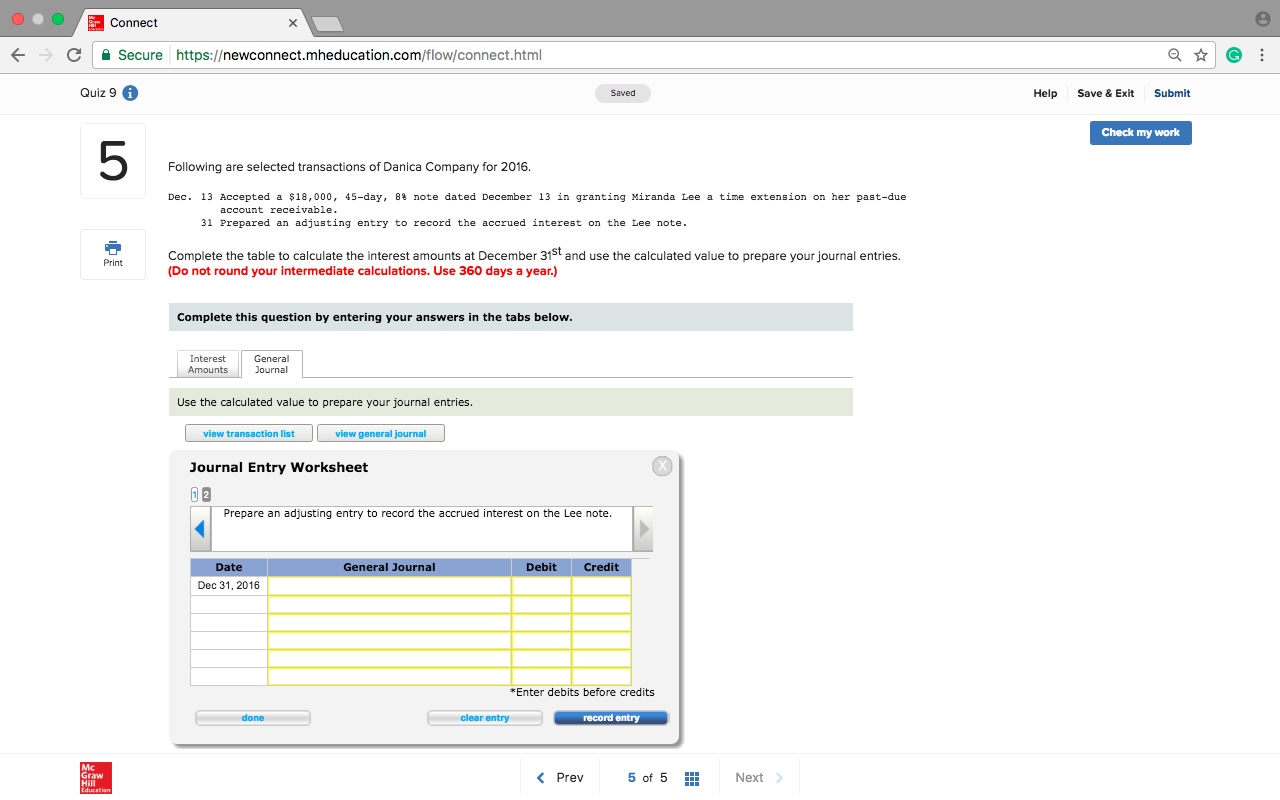This screenshot has width=1280, height=800.
Task: Advance to next transaction with right arrow
Action: tap(644, 527)
